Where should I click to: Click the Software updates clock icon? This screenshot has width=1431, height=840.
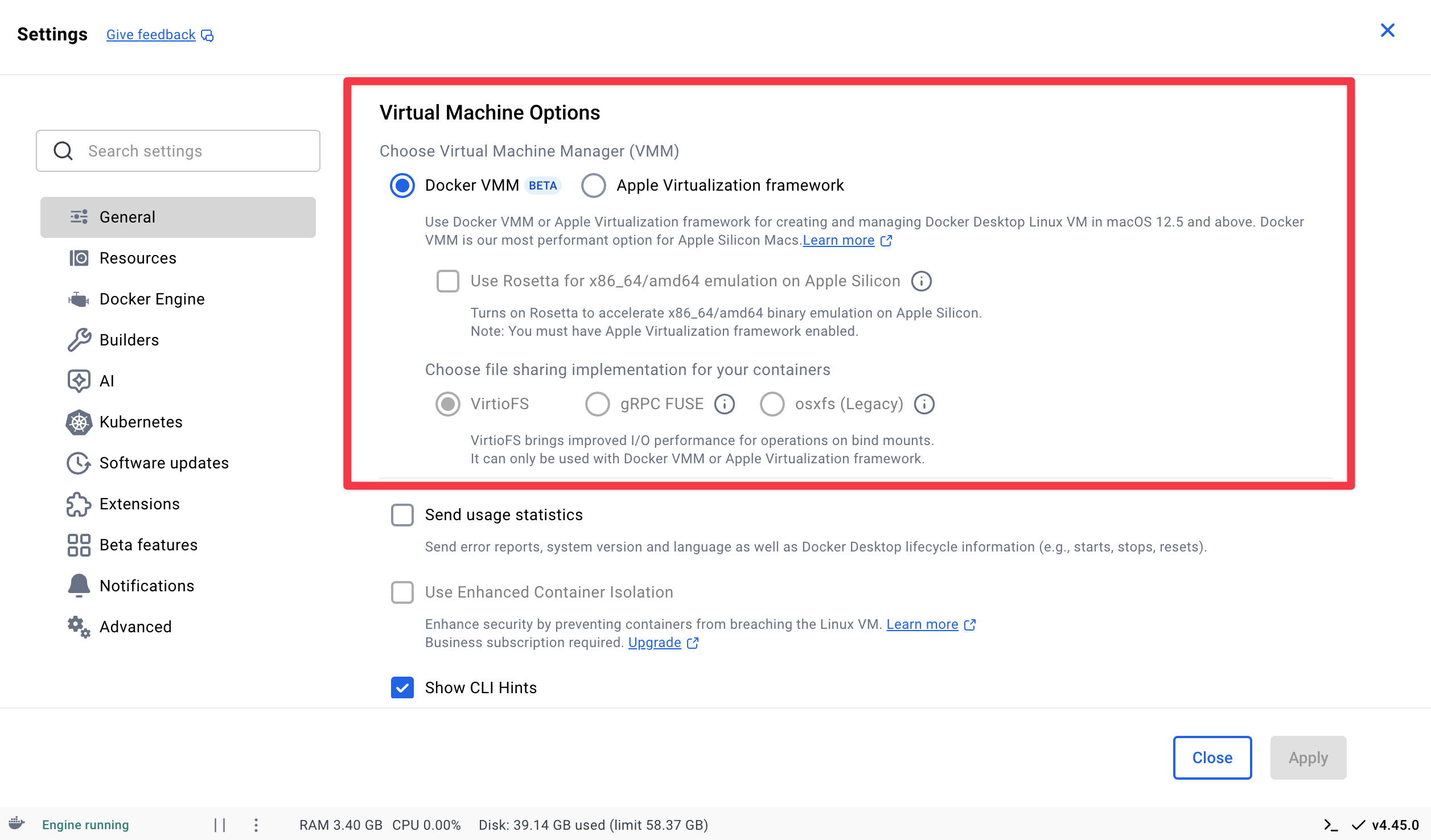click(79, 463)
